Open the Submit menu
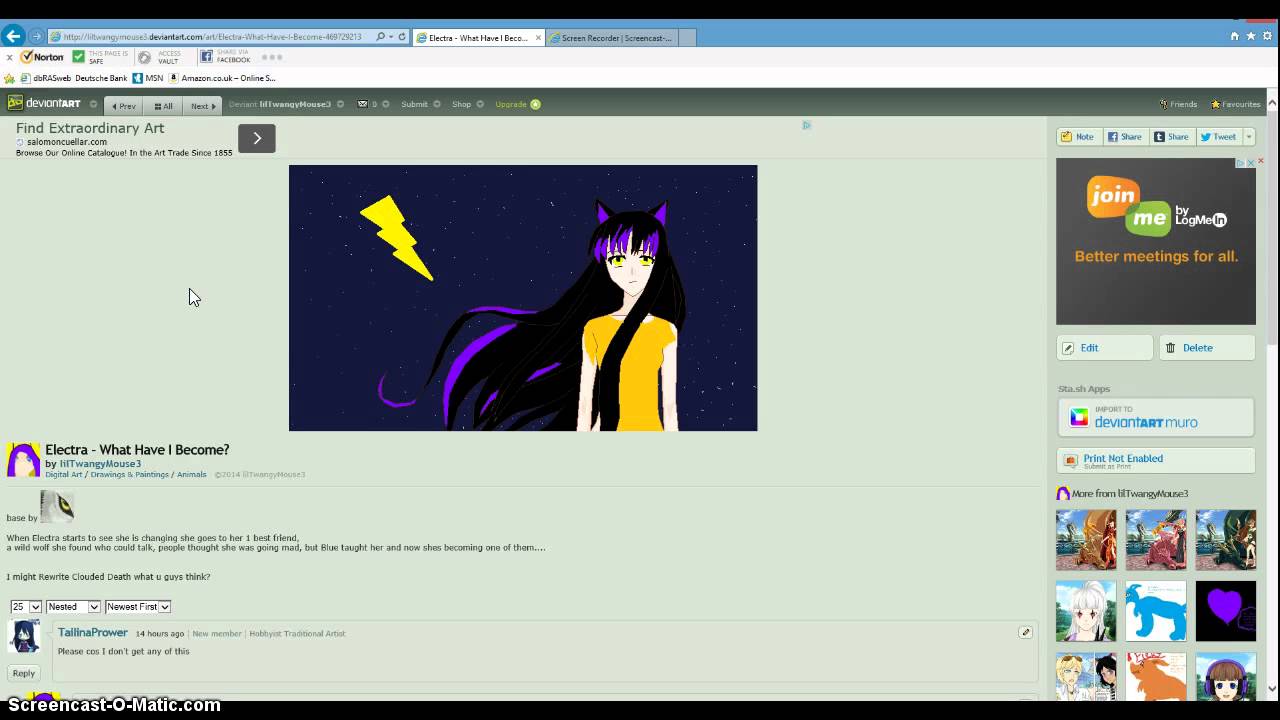 click(x=414, y=104)
